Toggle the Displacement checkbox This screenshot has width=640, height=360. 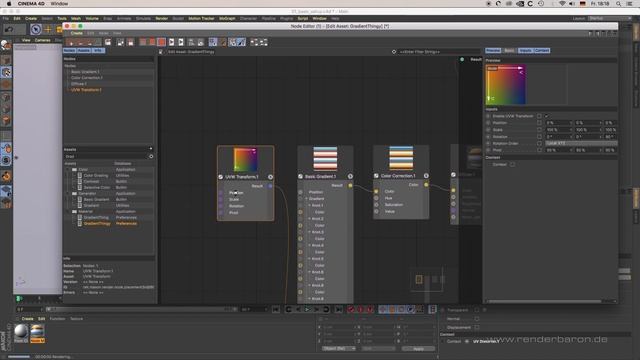(x=477, y=327)
